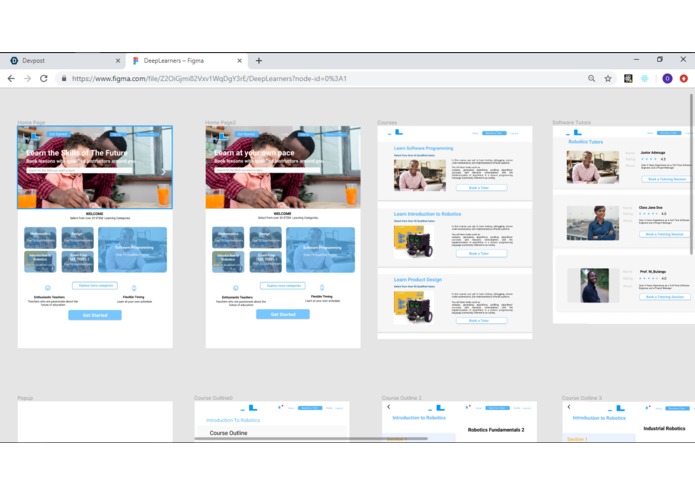Click the red extension icon at toolbar end
The height and width of the screenshot is (494, 695).
coord(683,78)
